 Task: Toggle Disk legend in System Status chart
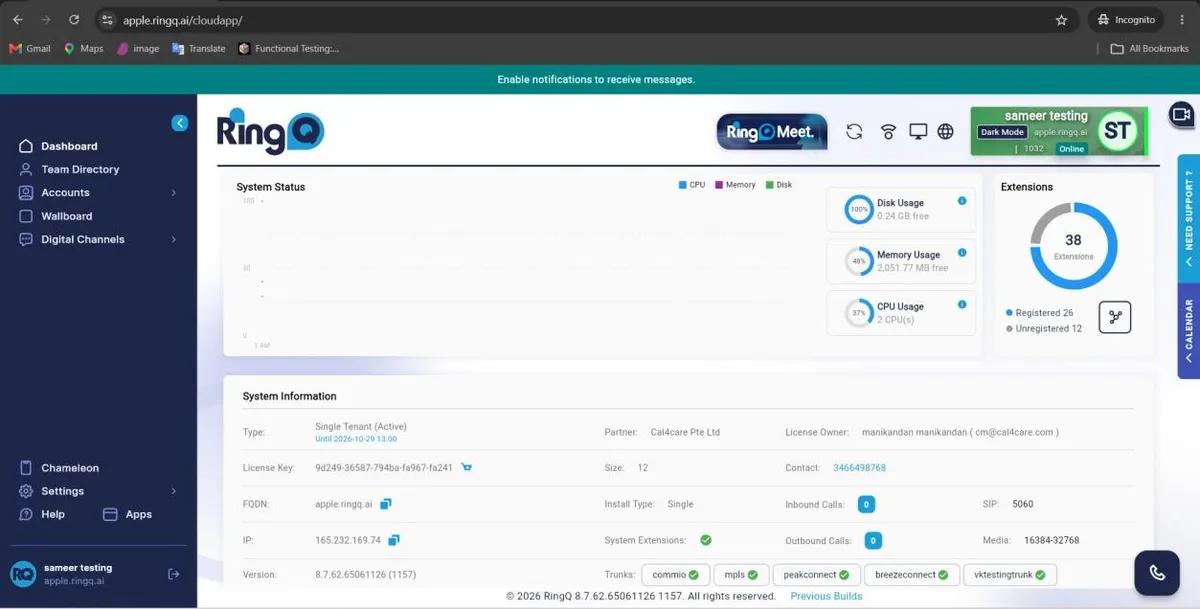(x=779, y=185)
